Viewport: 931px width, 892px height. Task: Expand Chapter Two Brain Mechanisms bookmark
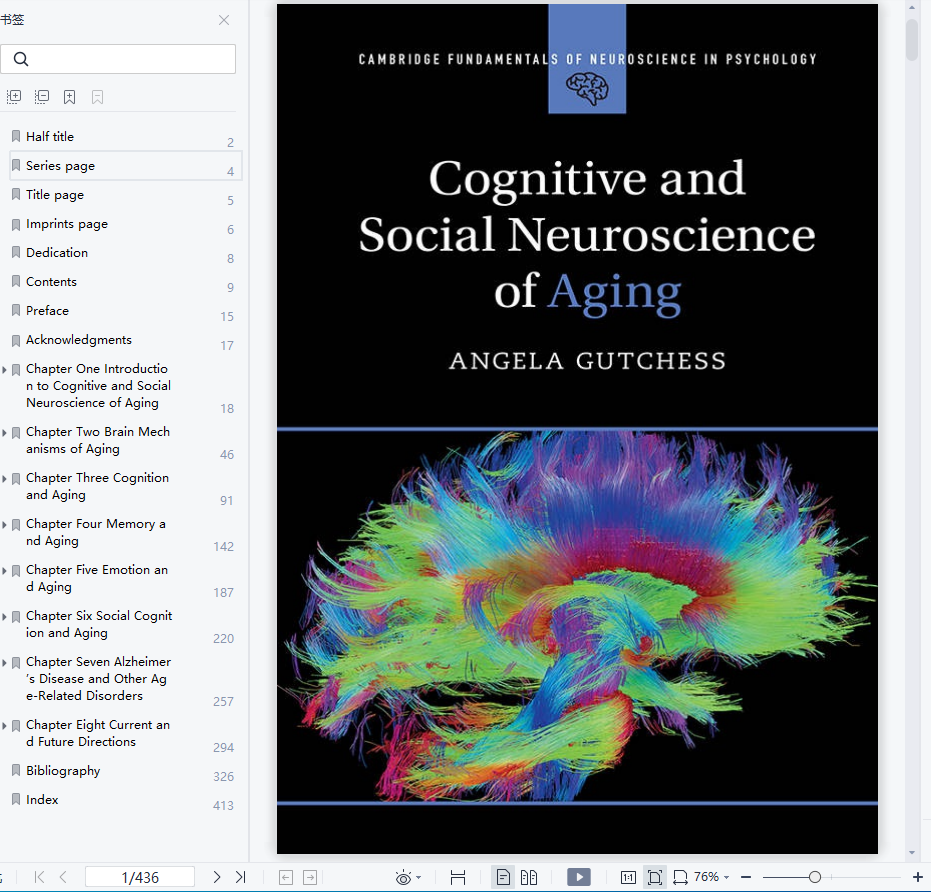click(5, 432)
